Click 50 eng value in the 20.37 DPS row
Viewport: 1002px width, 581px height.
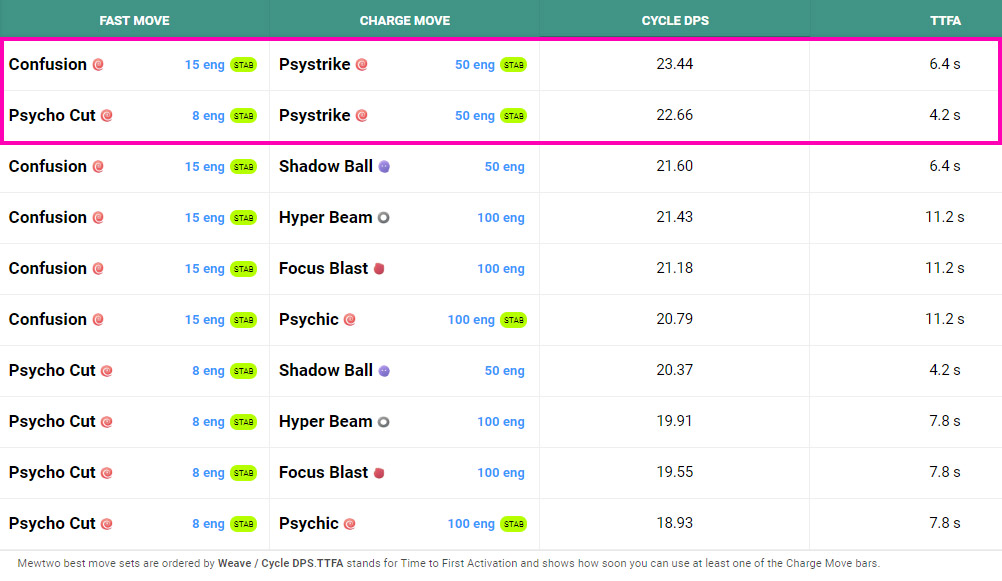tap(504, 371)
